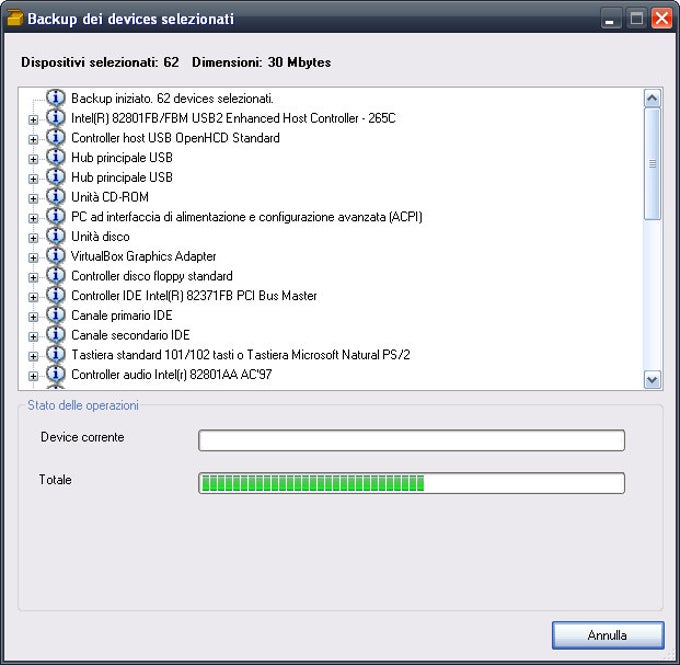Screen dimensions: 680x665
Task: Select 'Unità disco' row text
Action: coord(100,236)
